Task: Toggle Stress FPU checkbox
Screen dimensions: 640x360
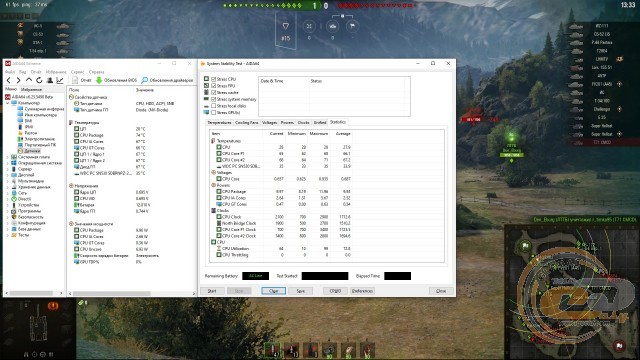Action: pos(213,86)
